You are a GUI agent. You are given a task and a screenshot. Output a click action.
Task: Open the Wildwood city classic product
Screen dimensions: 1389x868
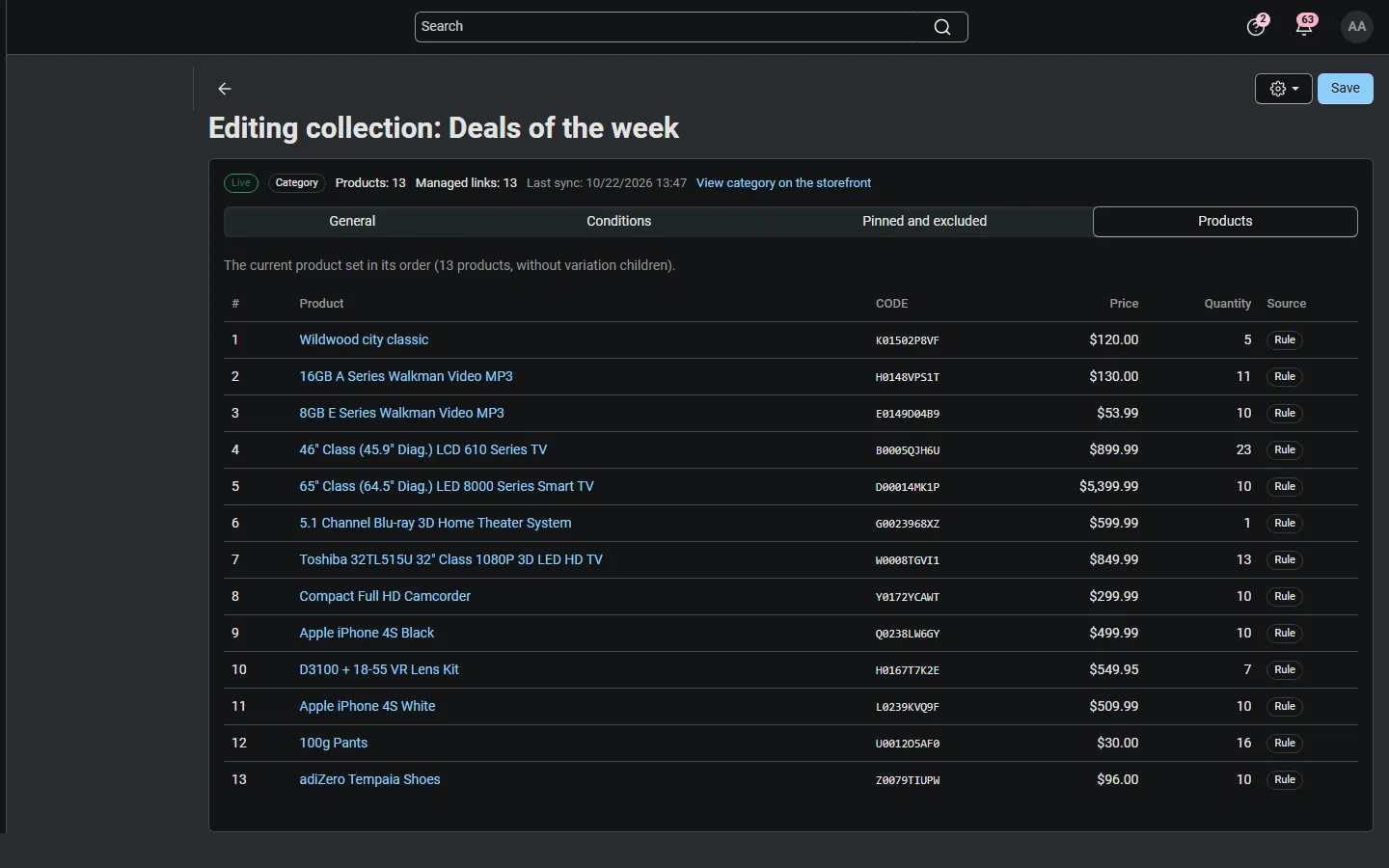click(x=364, y=339)
